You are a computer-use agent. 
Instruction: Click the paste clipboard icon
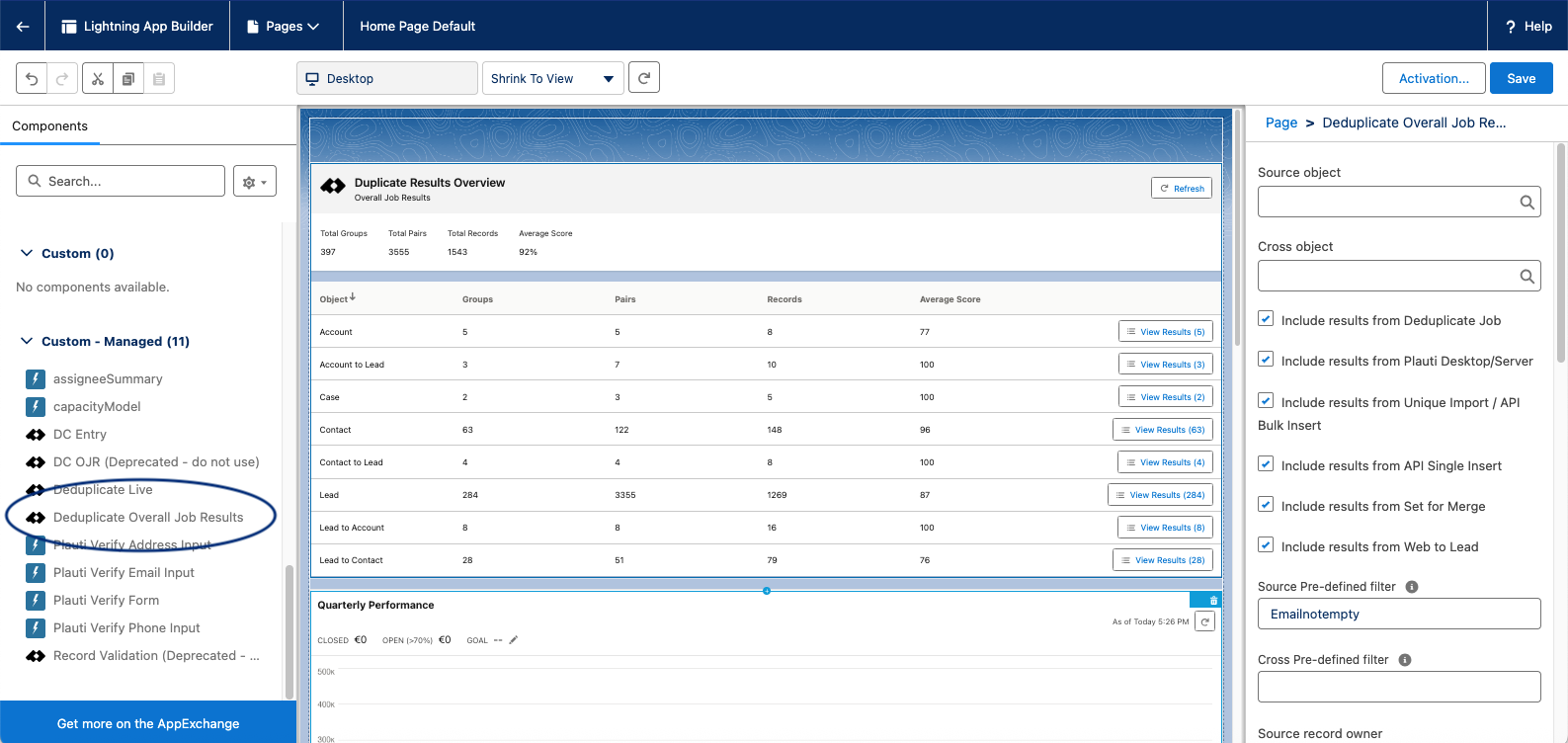pyautogui.click(x=159, y=78)
